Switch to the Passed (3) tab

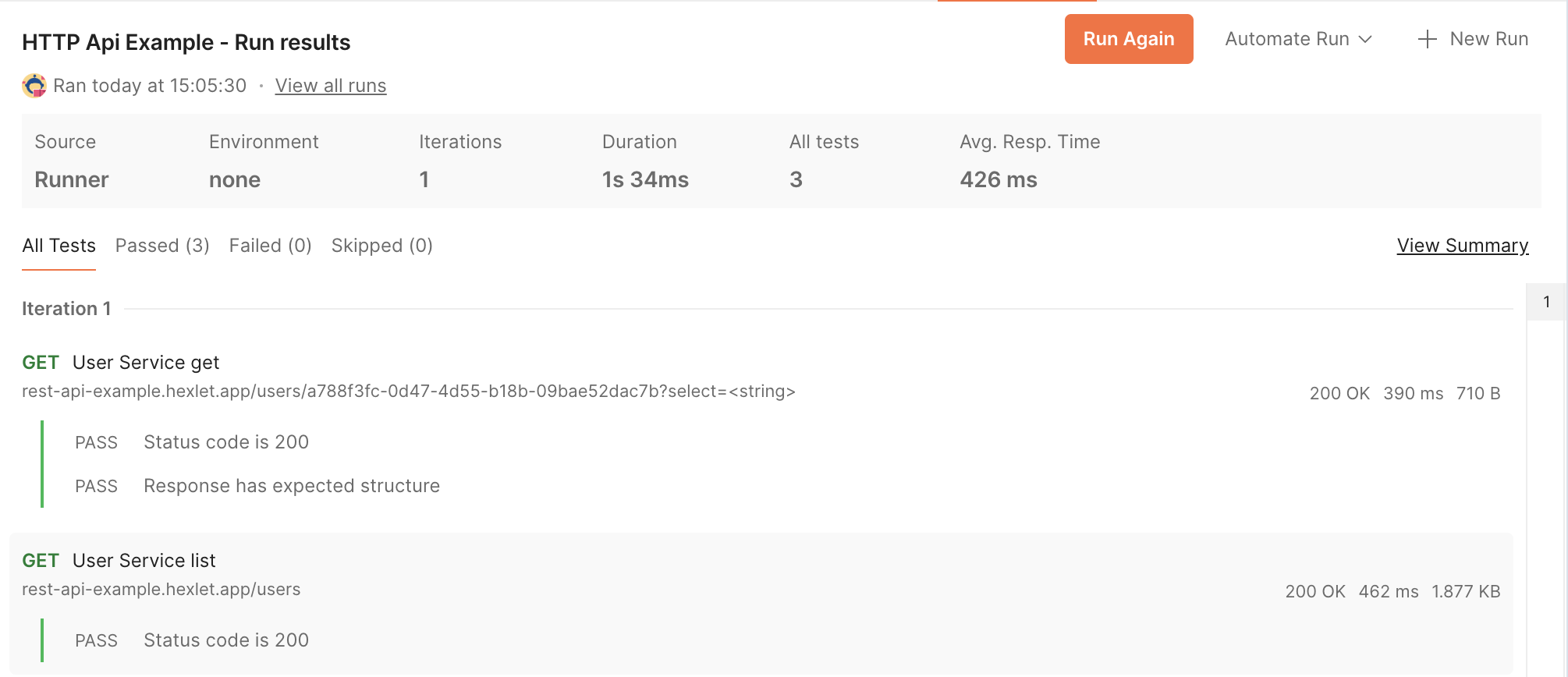[x=162, y=246]
